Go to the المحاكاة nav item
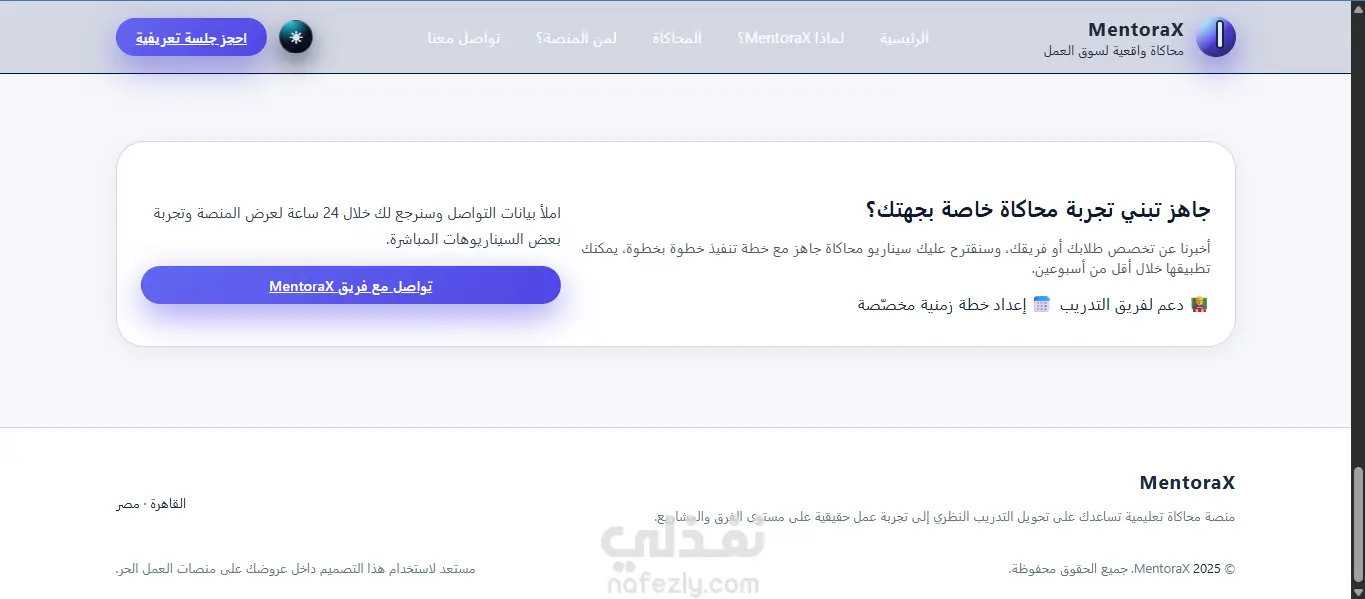This screenshot has height=599, width=1365. [x=677, y=38]
